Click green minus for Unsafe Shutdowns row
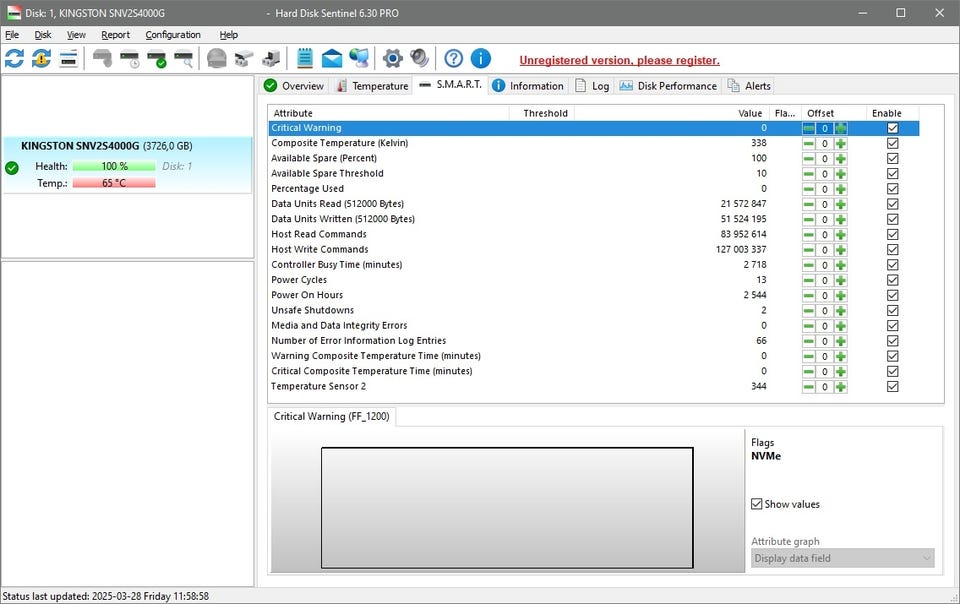960x604 pixels. coord(809,311)
